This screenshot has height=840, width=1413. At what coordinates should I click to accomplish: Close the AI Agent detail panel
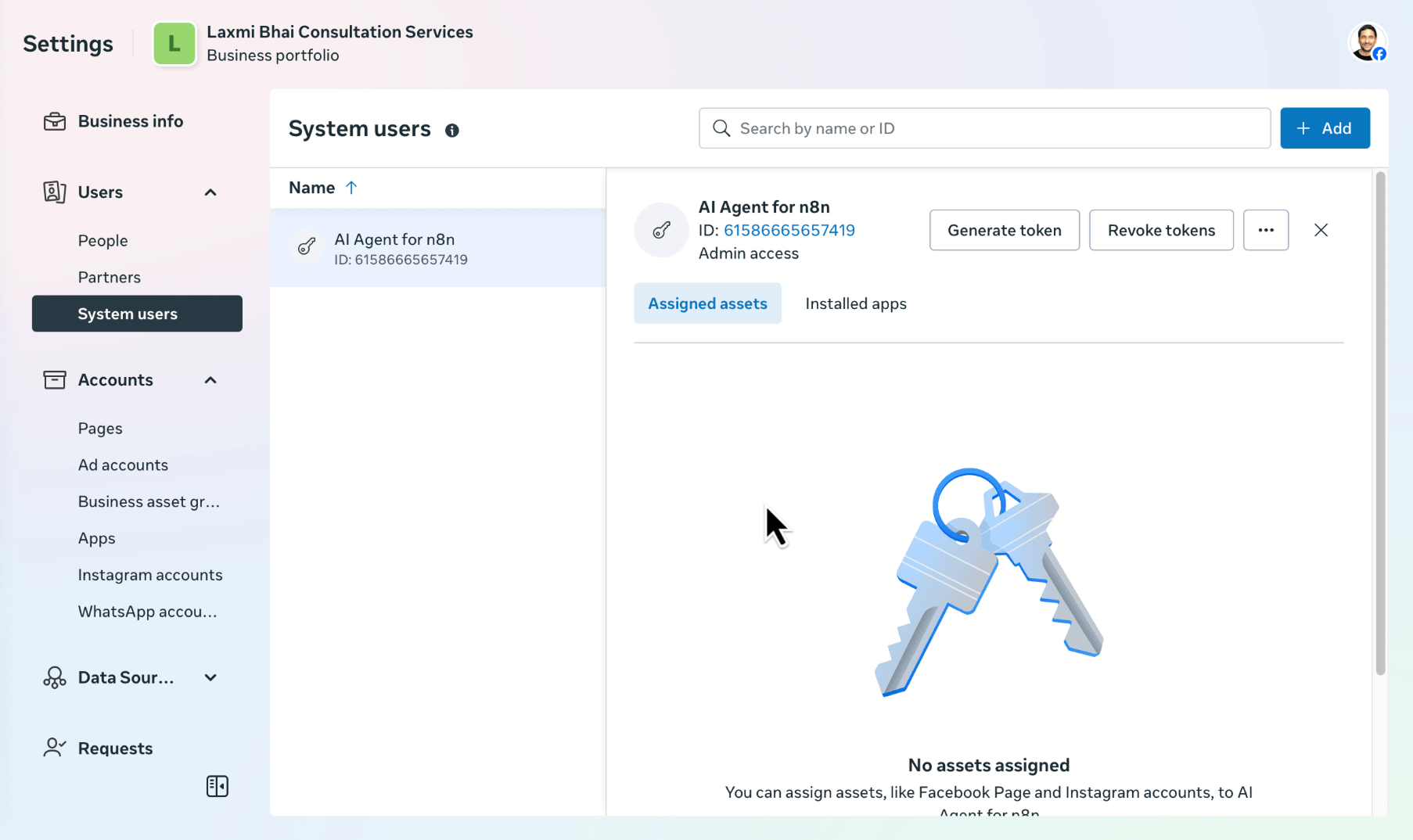click(x=1321, y=230)
